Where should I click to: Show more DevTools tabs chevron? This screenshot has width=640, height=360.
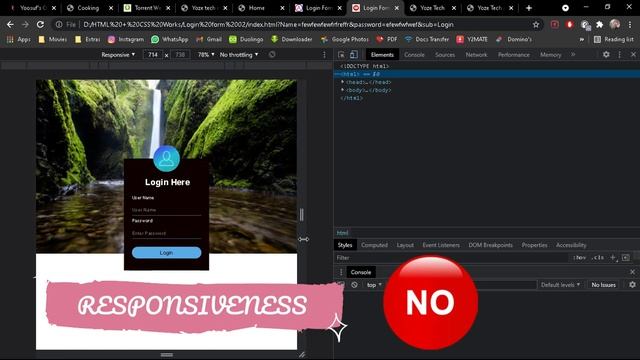click(x=573, y=54)
